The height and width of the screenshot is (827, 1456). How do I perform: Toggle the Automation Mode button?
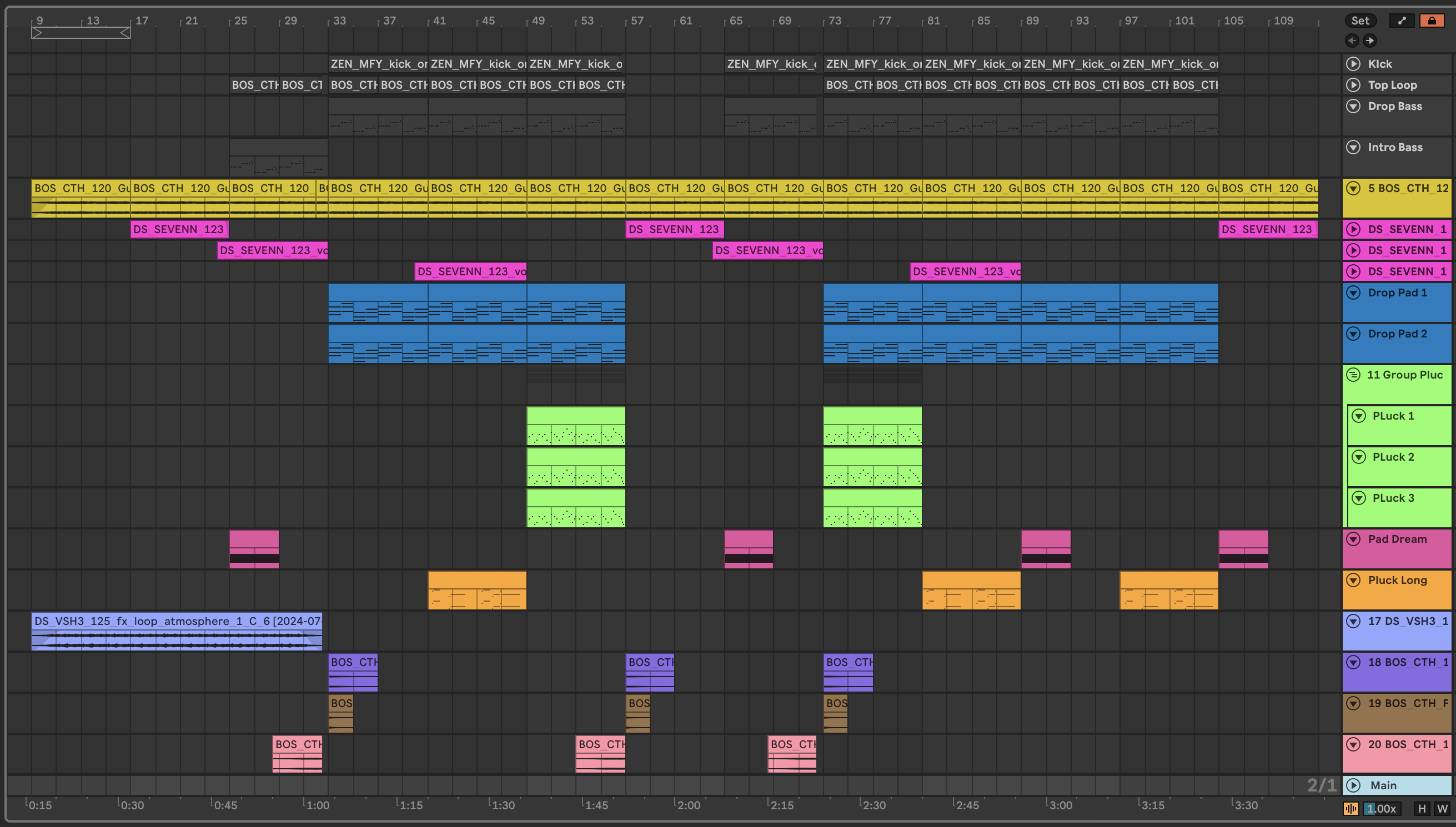(1402, 21)
